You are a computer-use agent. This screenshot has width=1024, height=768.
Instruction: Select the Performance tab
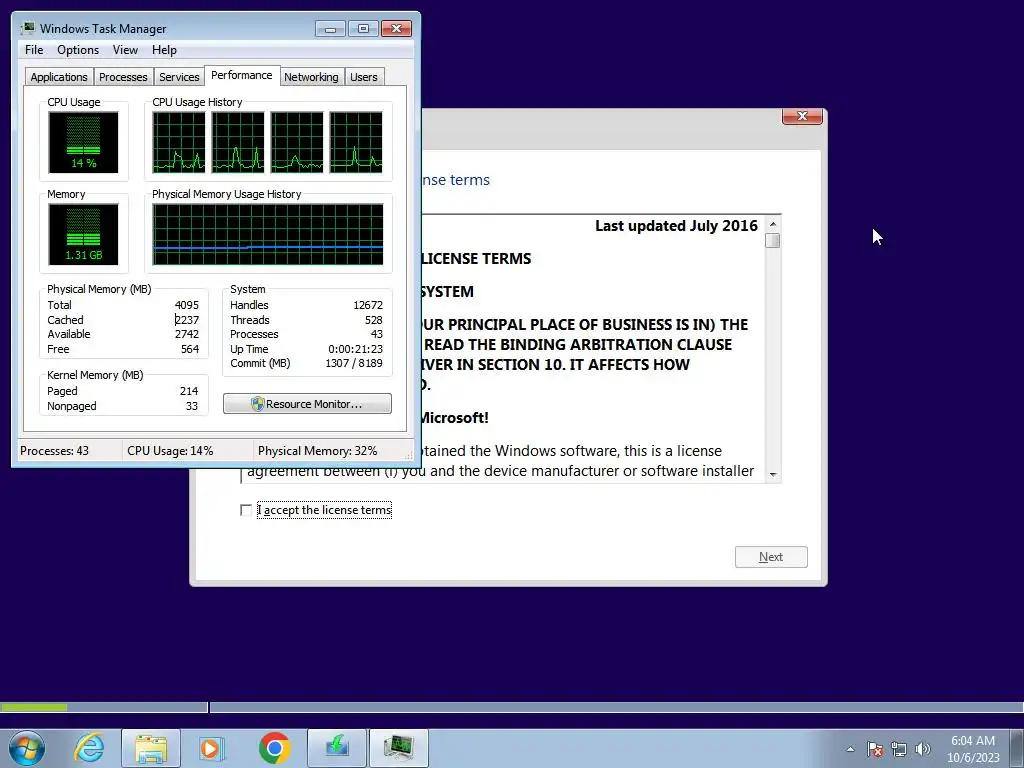coord(242,75)
